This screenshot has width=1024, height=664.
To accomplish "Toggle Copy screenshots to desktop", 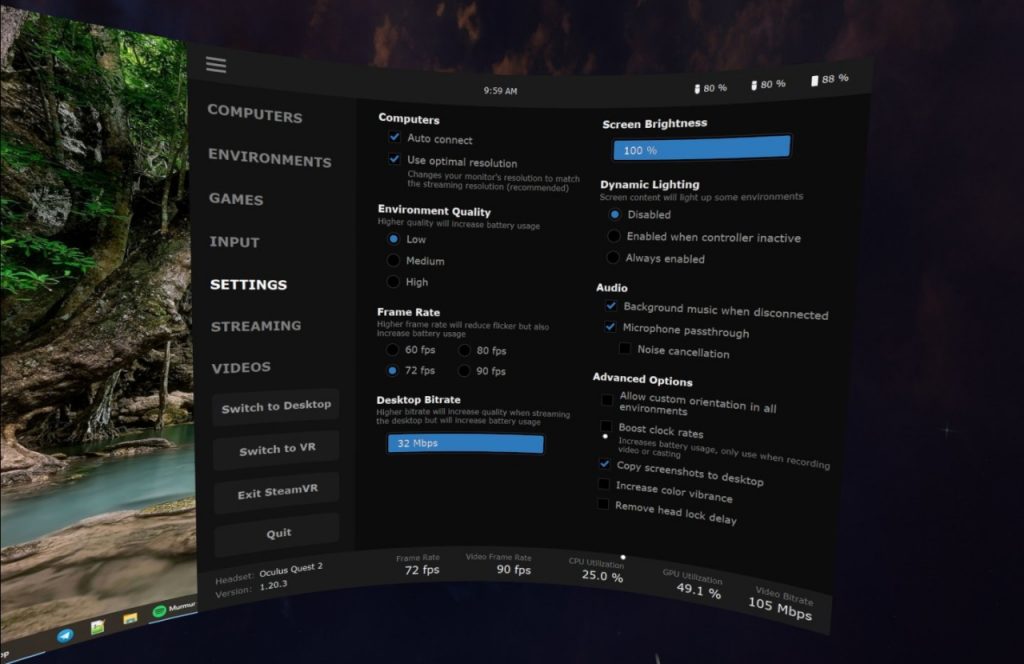I will (605, 464).
